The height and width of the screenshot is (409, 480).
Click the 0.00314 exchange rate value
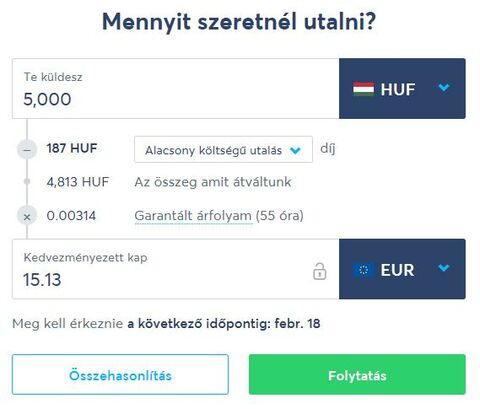click(71, 216)
